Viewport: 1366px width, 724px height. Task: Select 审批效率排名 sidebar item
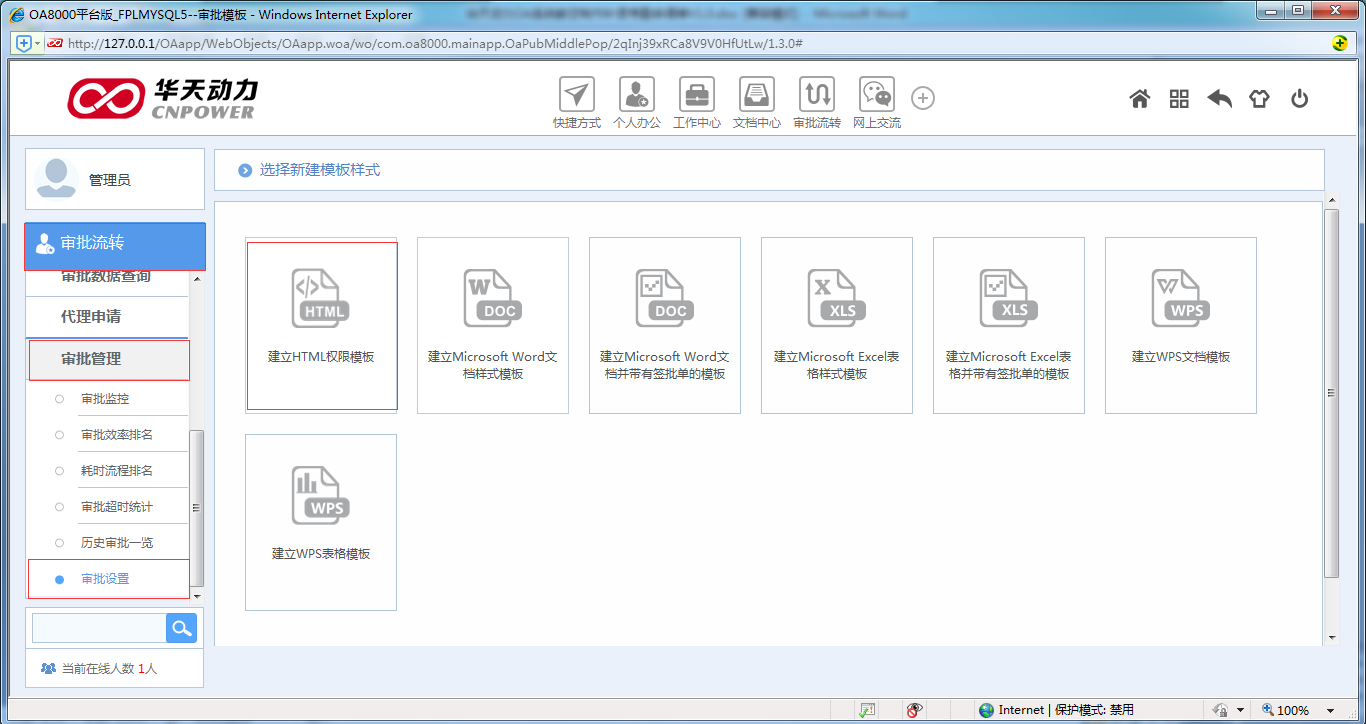point(116,435)
